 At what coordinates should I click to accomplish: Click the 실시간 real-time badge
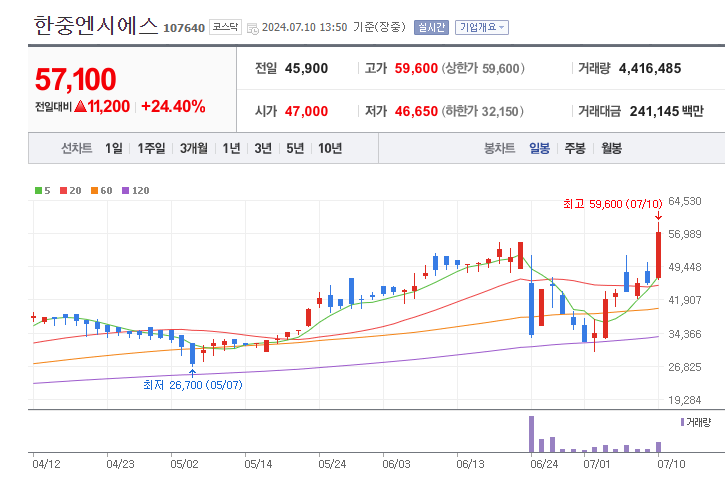click(x=431, y=27)
